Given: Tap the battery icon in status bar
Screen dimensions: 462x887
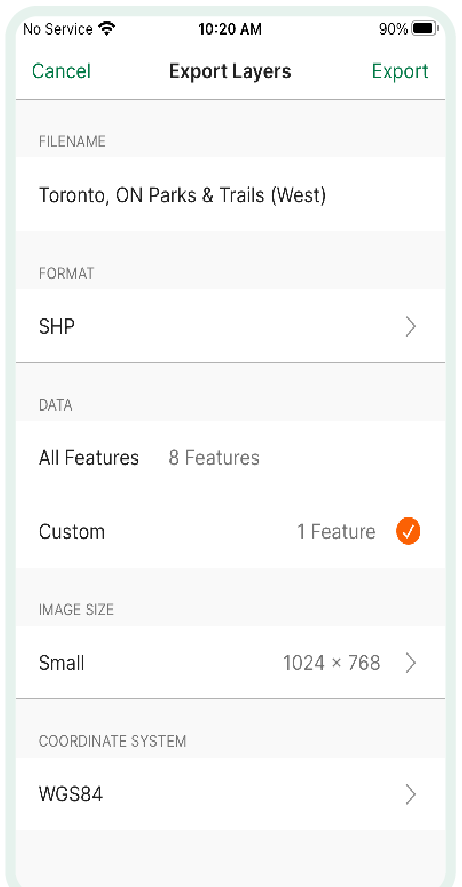Looking at the screenshot, I should [x=425, y=29].
